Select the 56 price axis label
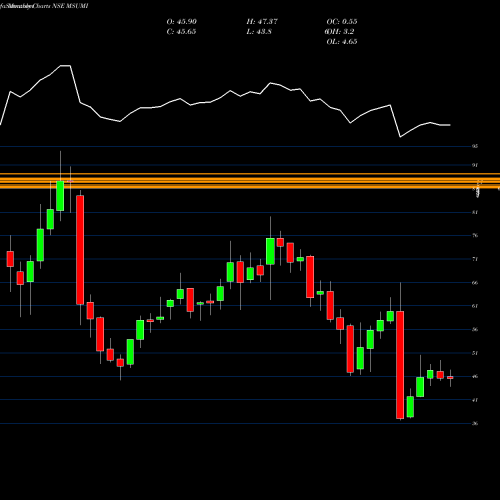The height and width of the screenshot is (500, 500). [x=475, y=329]
